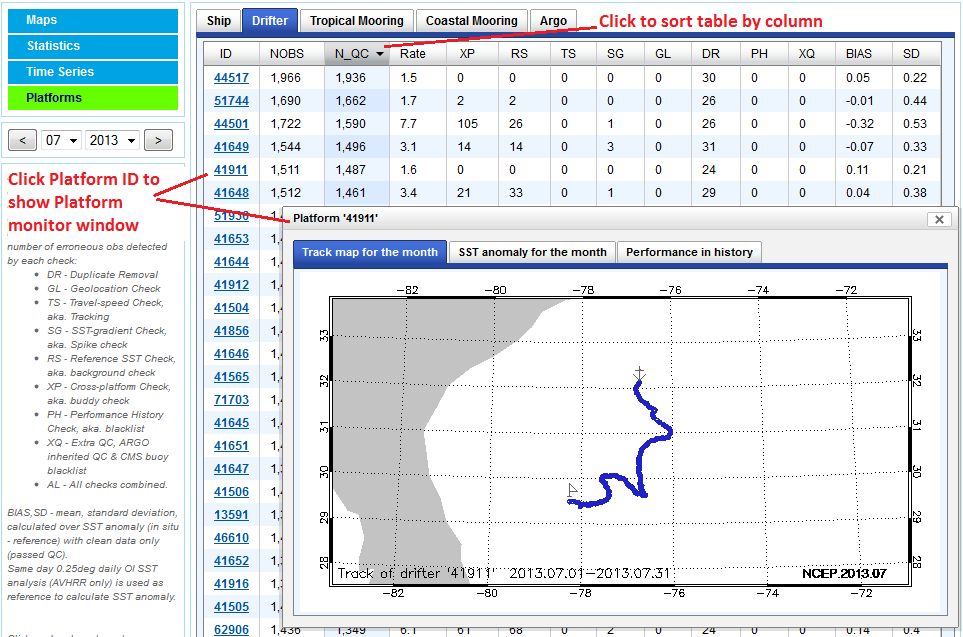Click platform ID 41649 link
This screenshot has height=637, width=963.
(x=231, y=147)
